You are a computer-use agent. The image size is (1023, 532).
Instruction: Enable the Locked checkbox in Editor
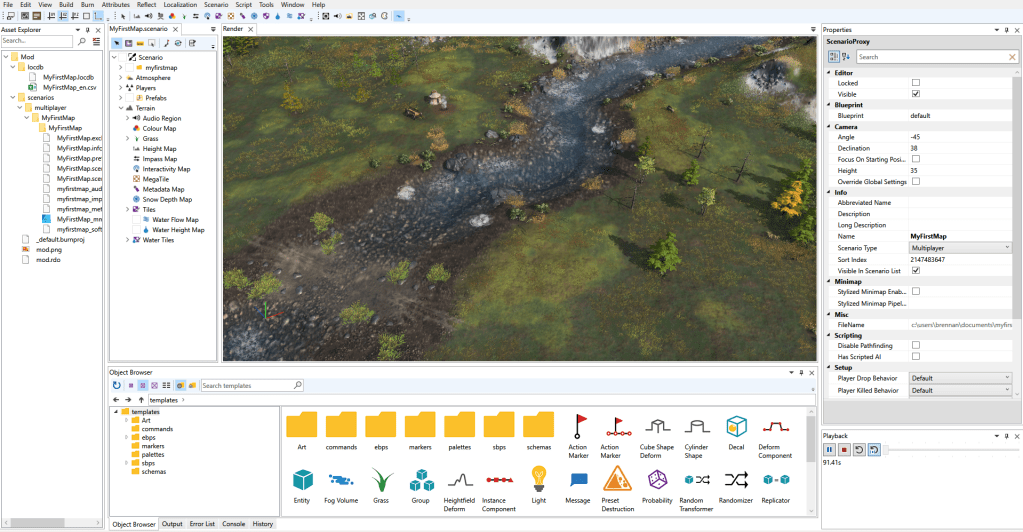click(x=916, y=83)
